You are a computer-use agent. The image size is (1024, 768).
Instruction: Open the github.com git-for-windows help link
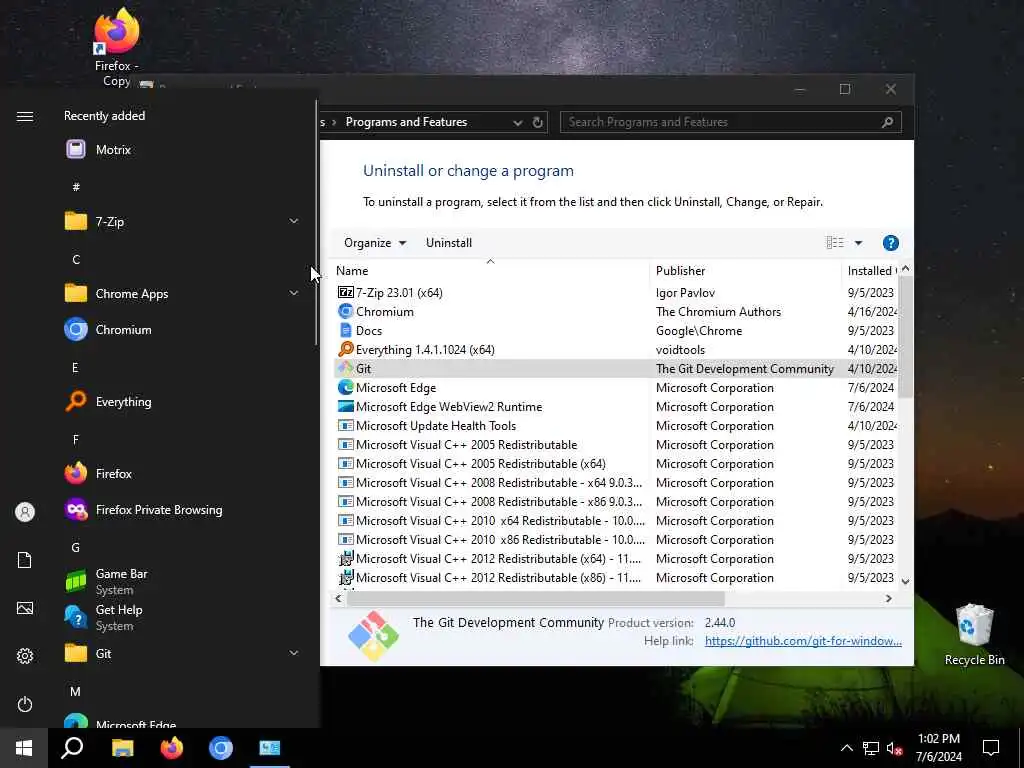tap(803, 641)
